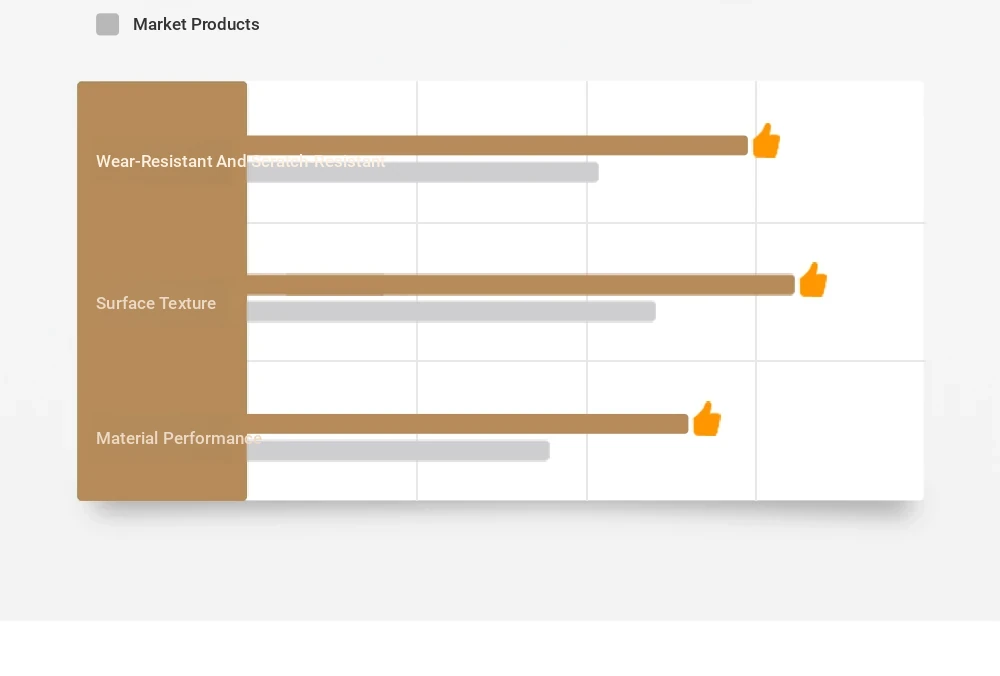Click thumbs-up icon on Wear-Resistant bar

[x=766, y=140]
